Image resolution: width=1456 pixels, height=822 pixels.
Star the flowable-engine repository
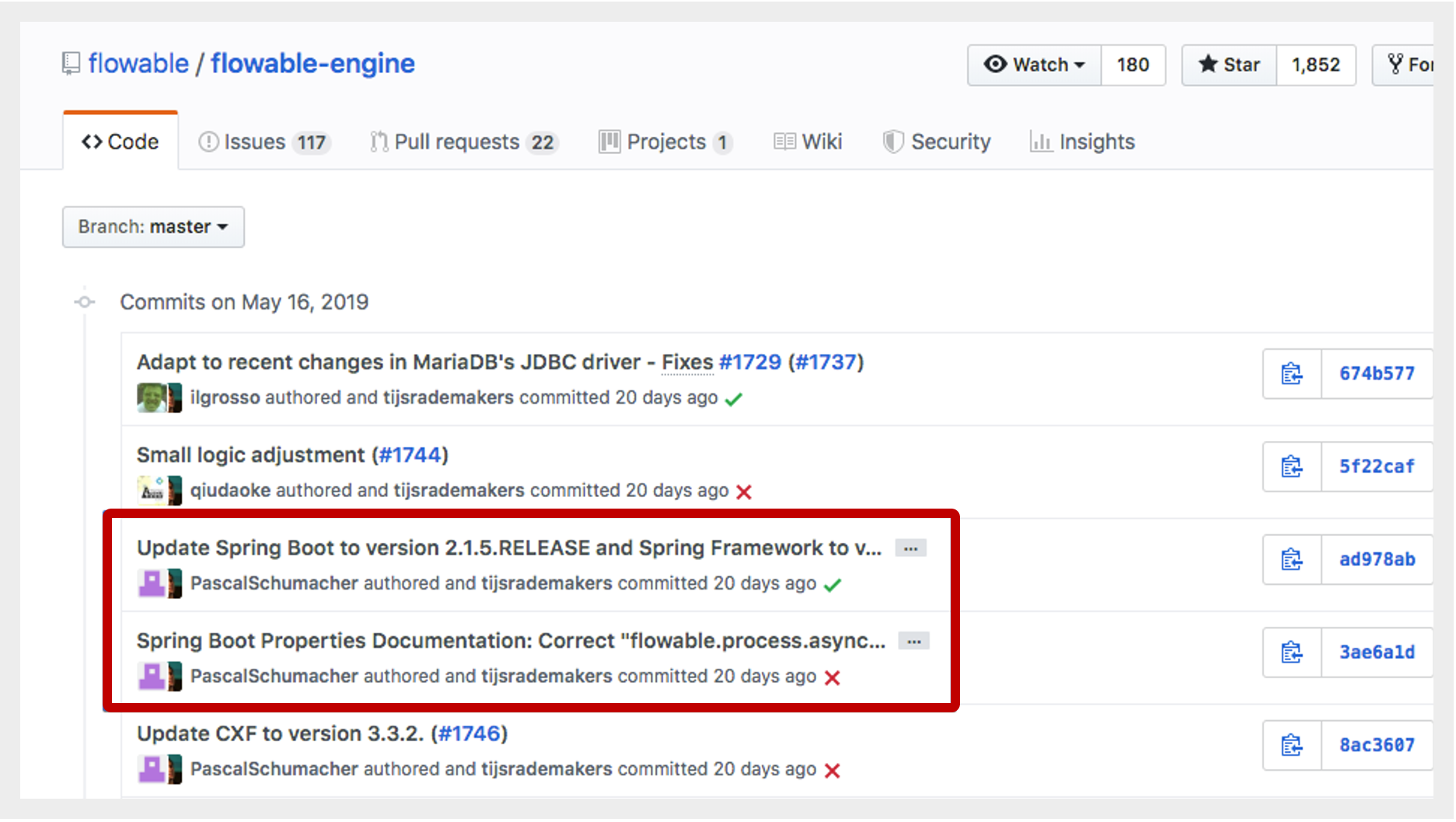point(1229,65)
